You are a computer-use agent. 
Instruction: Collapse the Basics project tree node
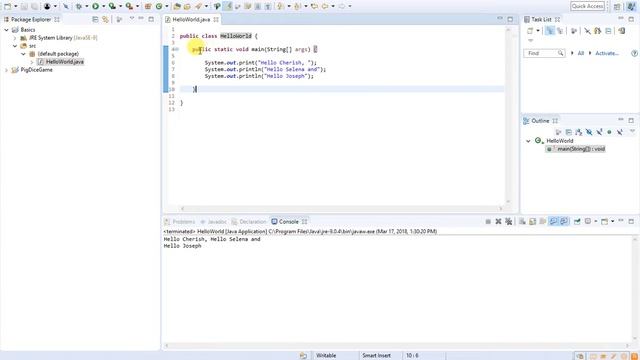(7, 30)
